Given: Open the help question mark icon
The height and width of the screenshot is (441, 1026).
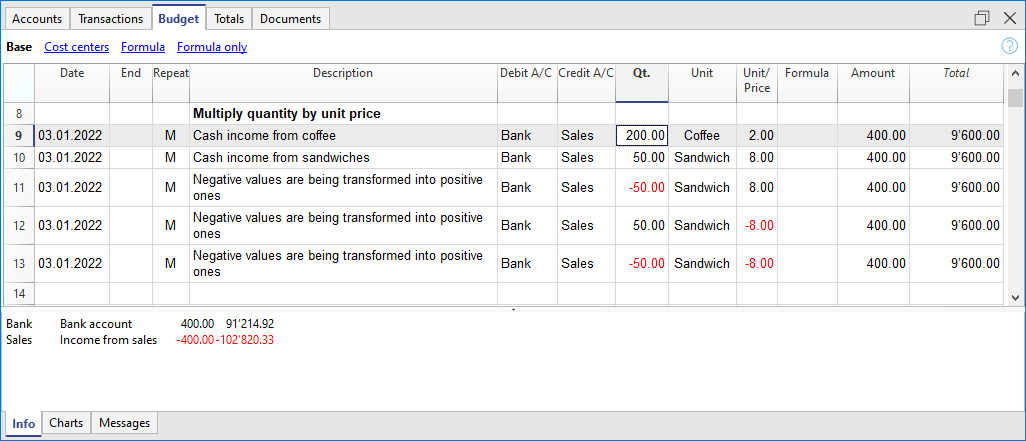Looking at the screenshot, I should tap(1010, 46).
